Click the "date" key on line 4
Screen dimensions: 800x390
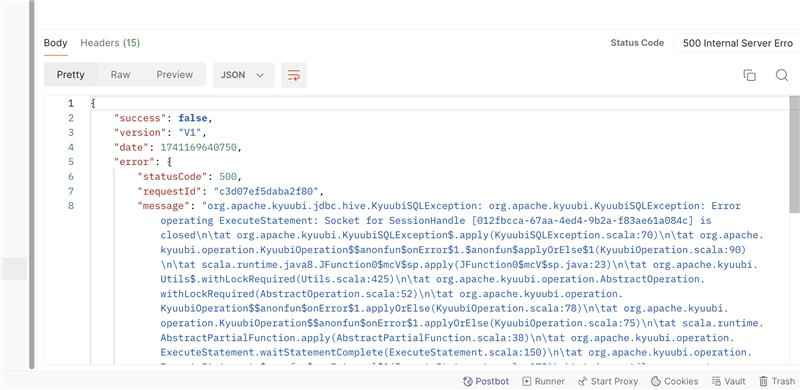[x=130, y=148]
